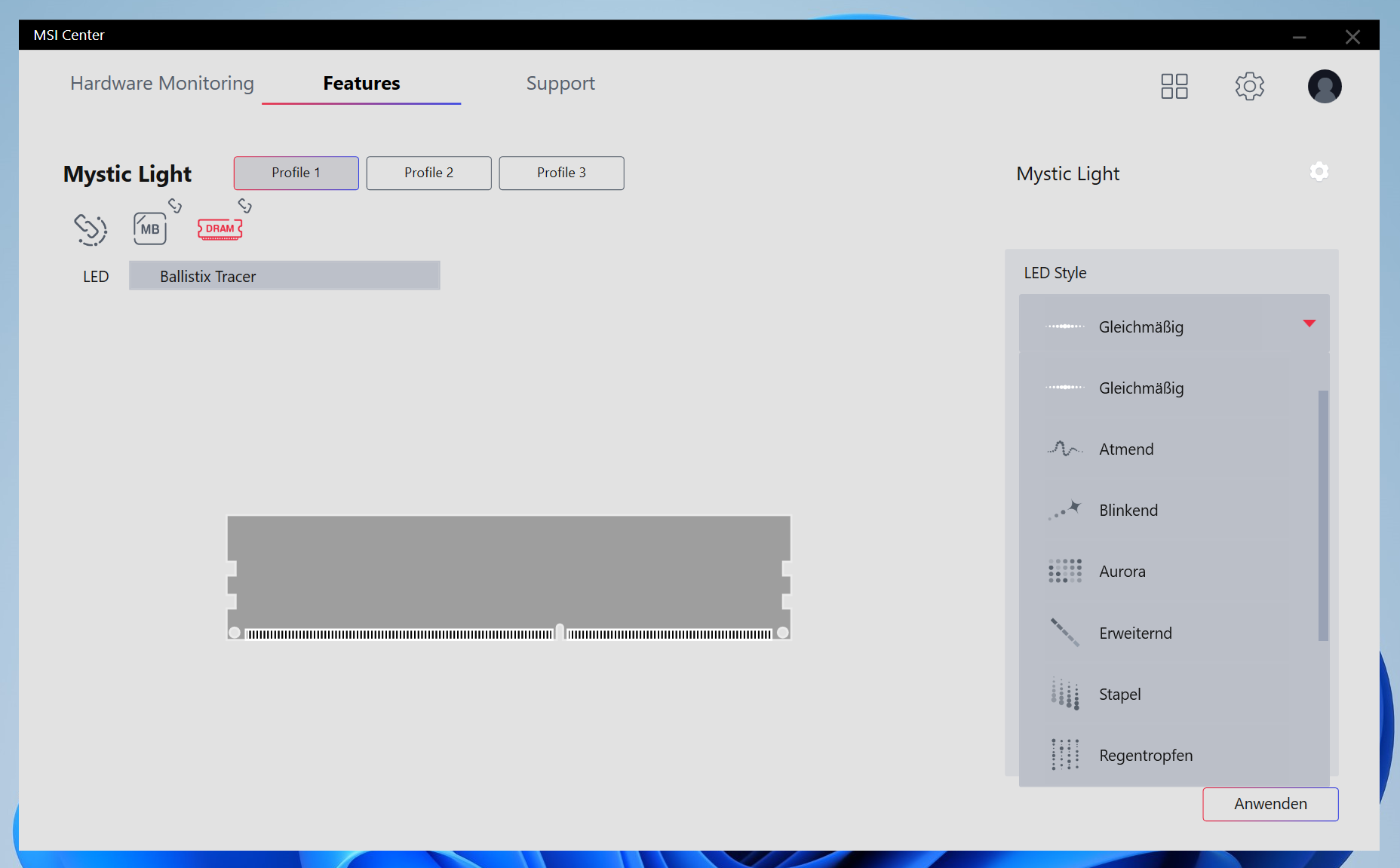Open Mystic Light panel settings gear
1400x868 pixels.
(x=1319, y=172)
